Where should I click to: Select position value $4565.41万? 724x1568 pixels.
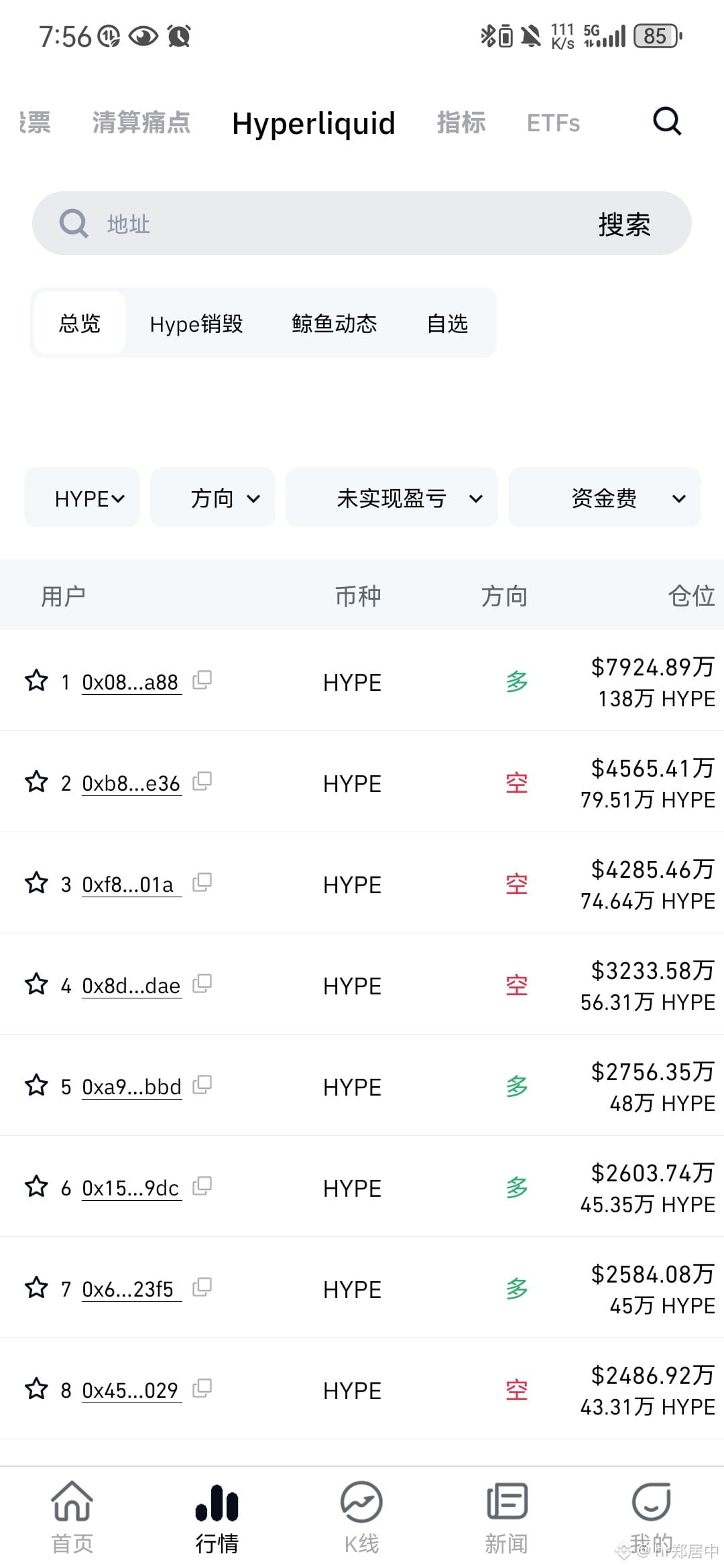[x=653, y=768]
